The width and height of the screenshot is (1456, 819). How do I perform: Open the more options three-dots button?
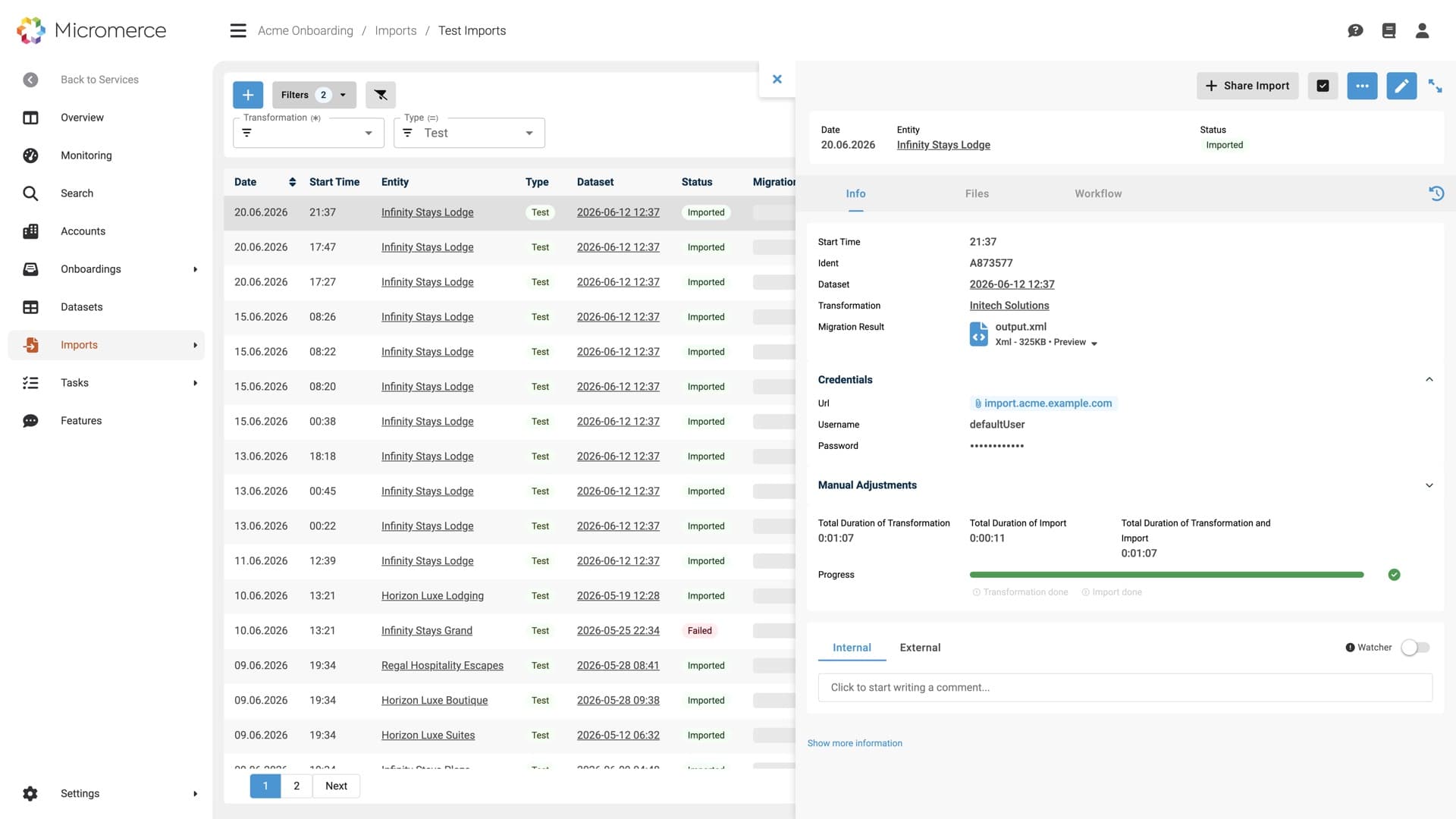tap(1362, 86)
